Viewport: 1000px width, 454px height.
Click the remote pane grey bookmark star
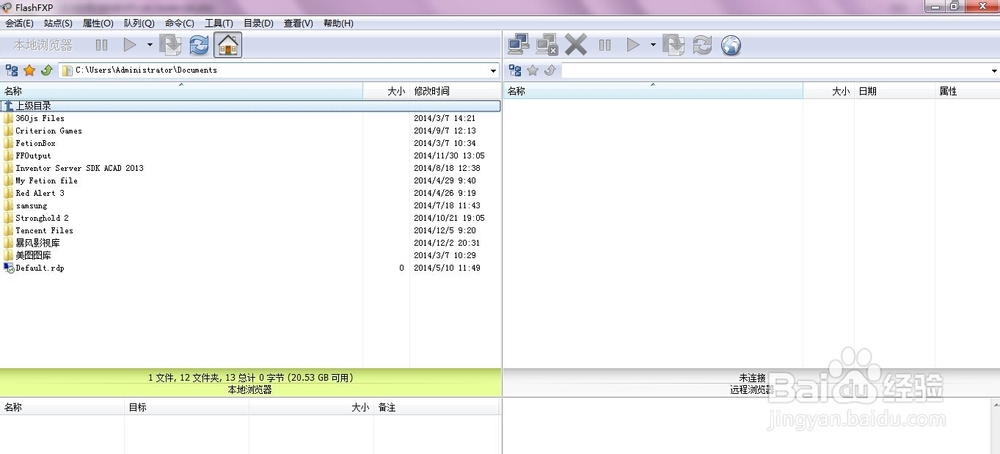(533, 70)
